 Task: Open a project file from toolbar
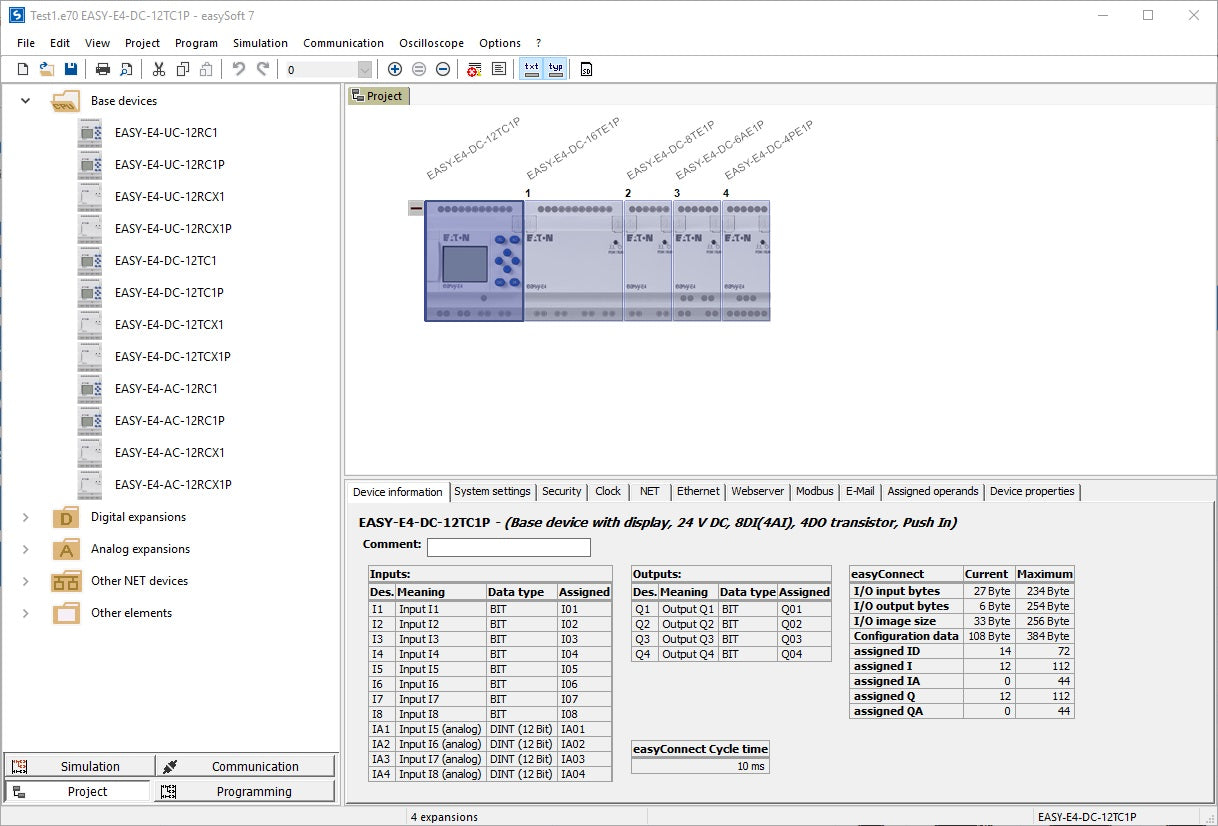(47, 69)
